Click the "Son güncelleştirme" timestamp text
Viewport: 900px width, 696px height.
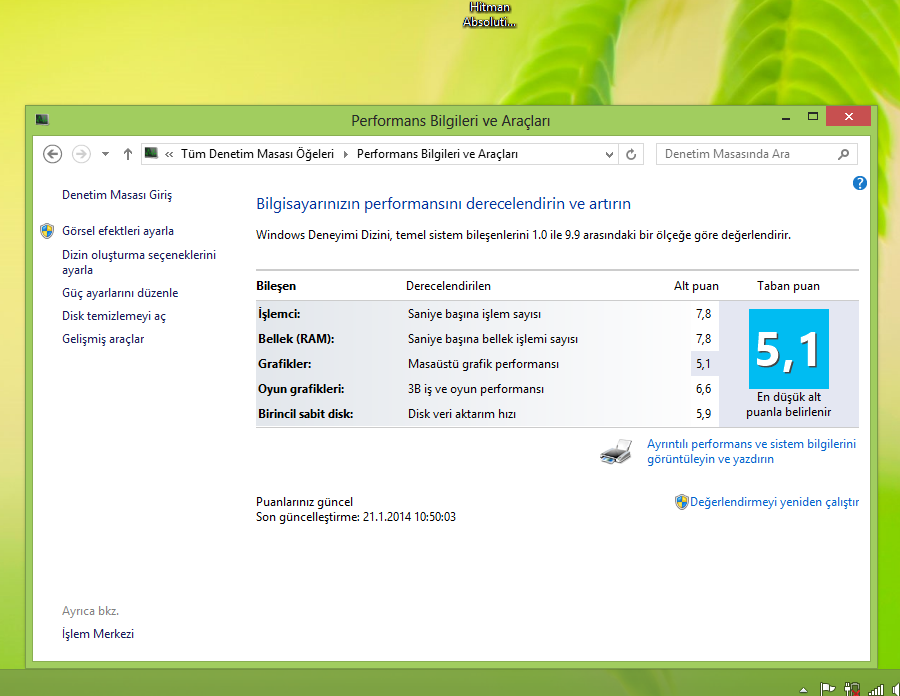(x=356, y=517)
